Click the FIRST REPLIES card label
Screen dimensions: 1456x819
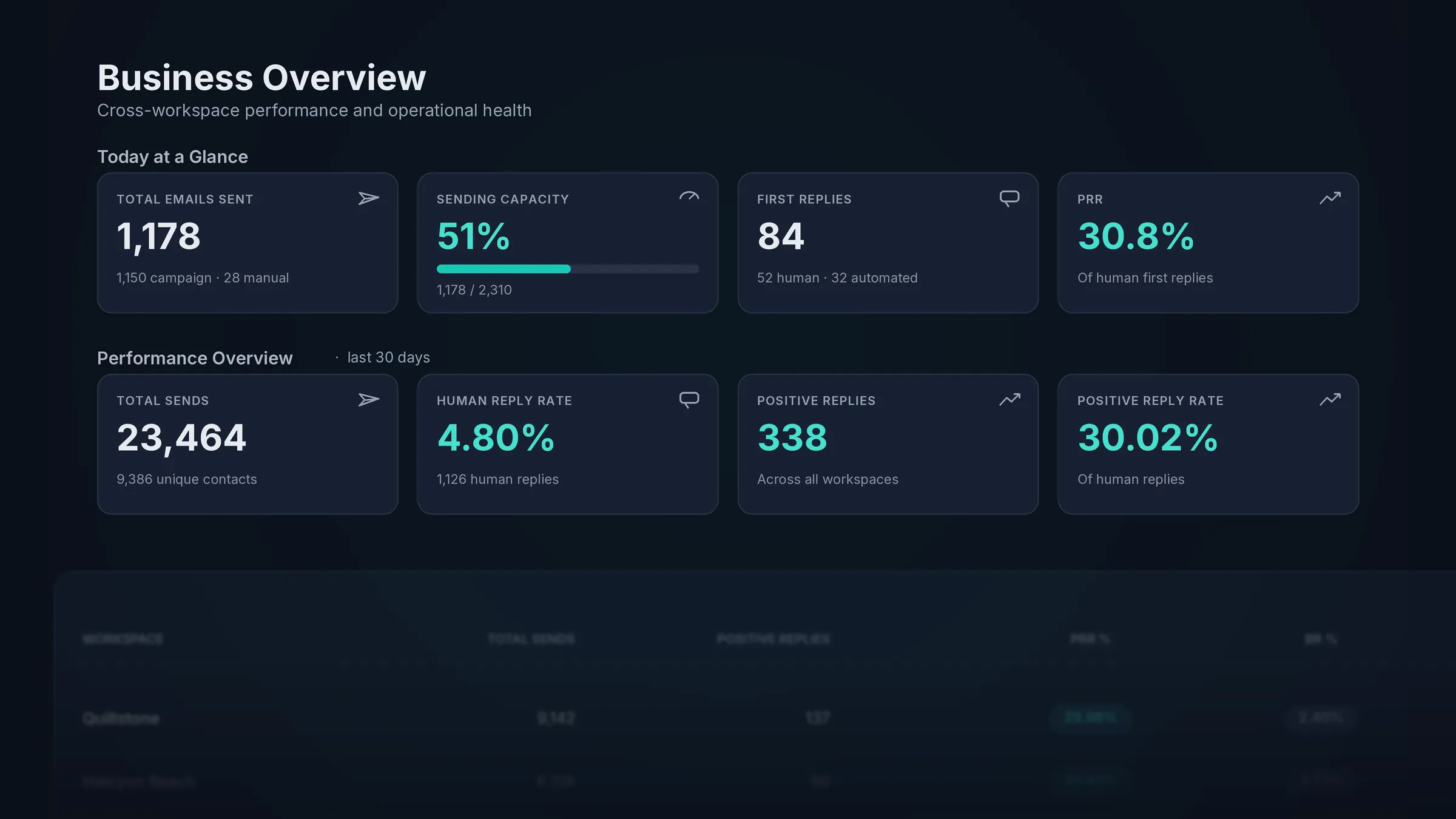point(804,199)
